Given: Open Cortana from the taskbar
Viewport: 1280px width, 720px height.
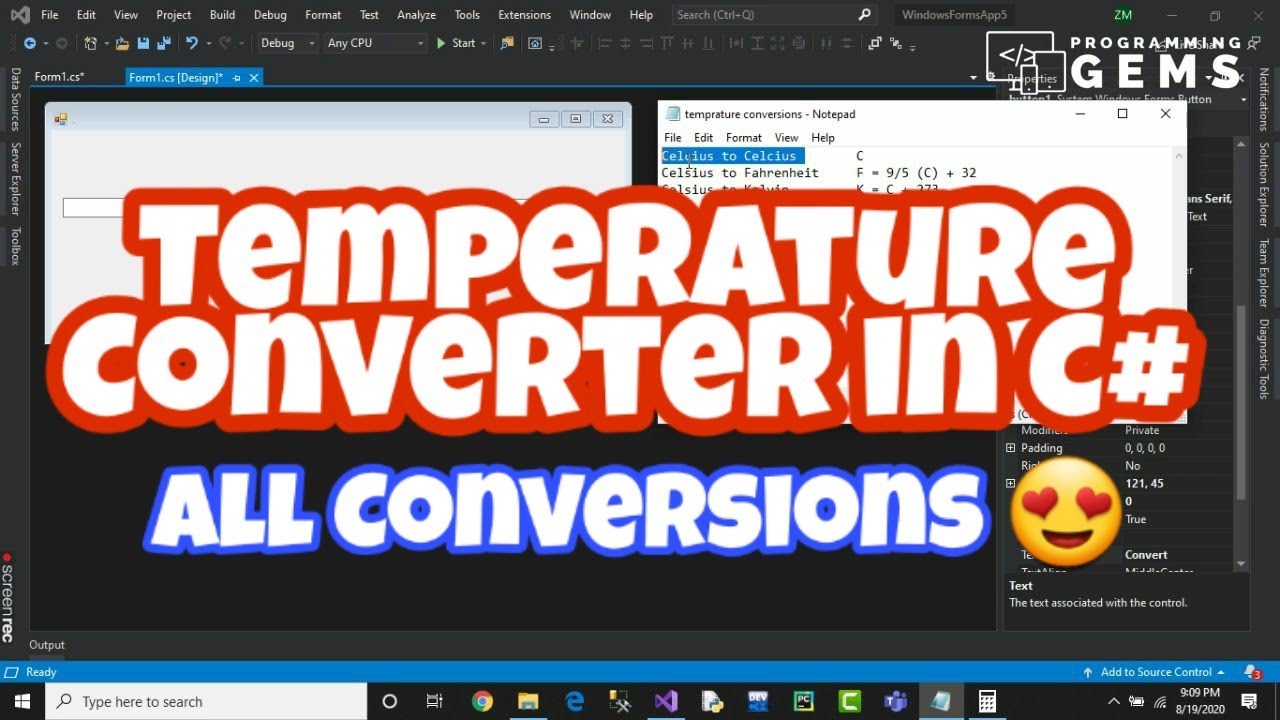Looking at the screenshot, I should tap(390, 701).
